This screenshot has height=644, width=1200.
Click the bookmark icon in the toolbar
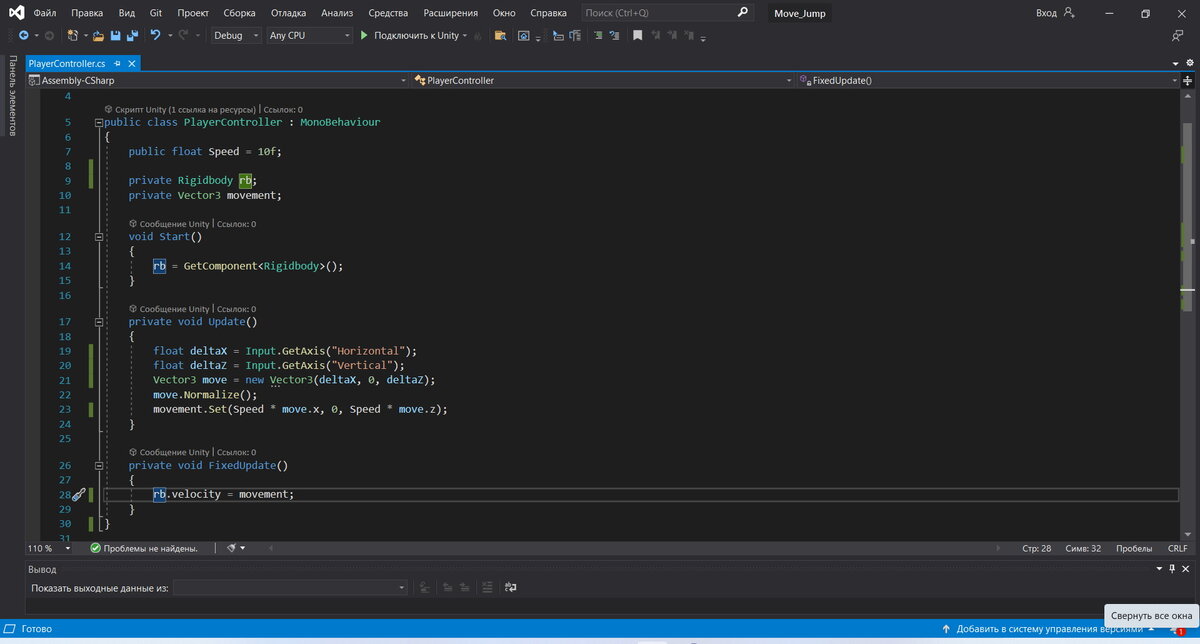pos(639,35)
